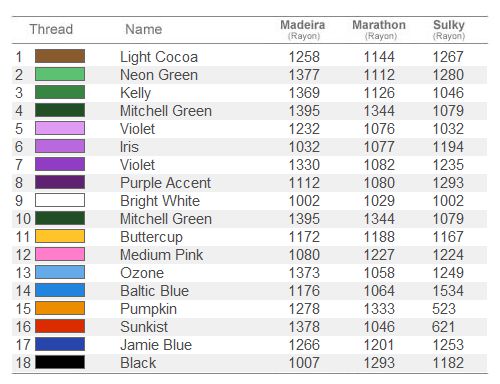Click Sulky code 523 for Pumpkin

pyautogui.click(x=444, y=309)
